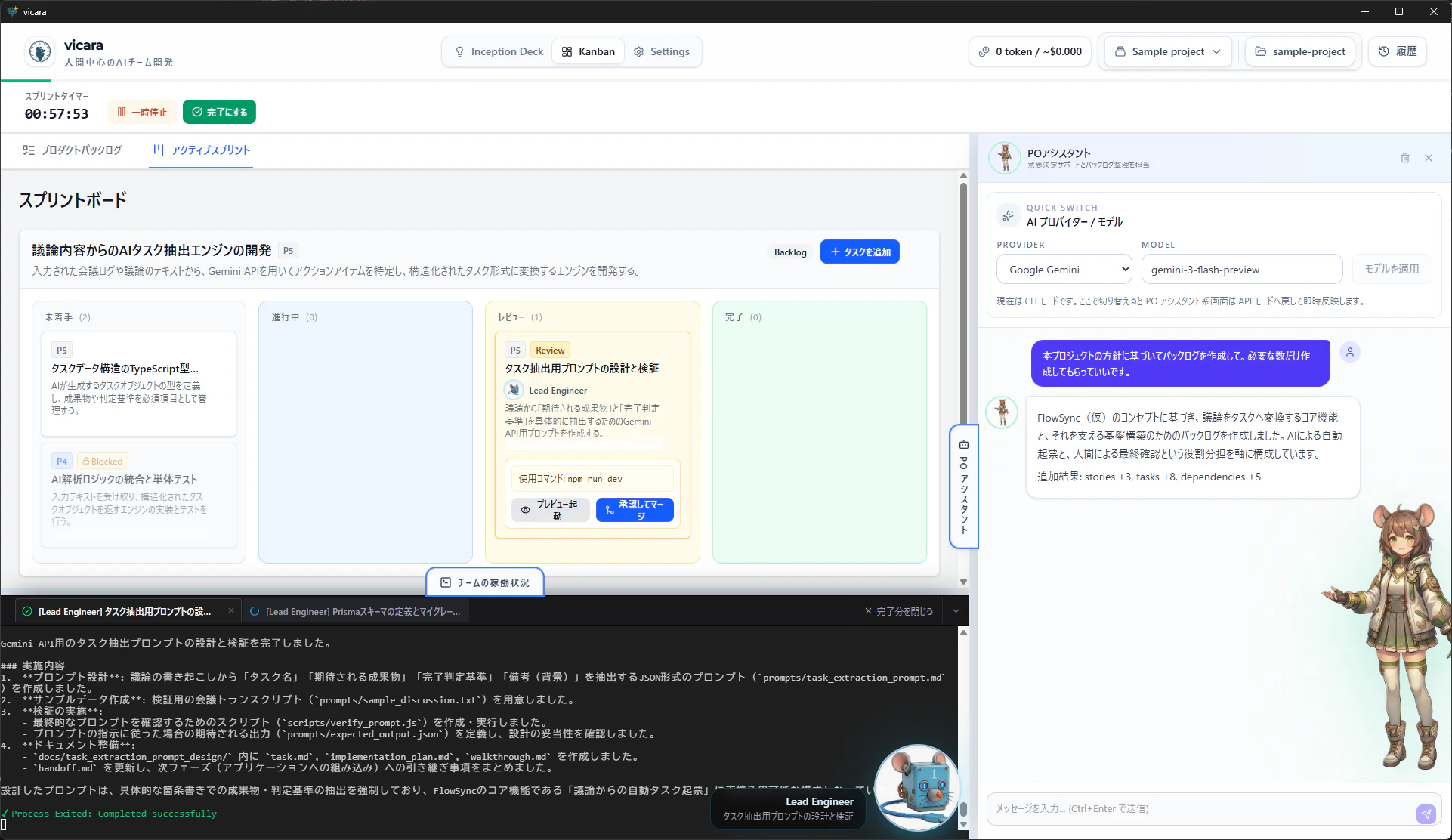Click the Lead Engineer robot avatar
Screen dimensions: 1452x840
(x=917, y=786)
